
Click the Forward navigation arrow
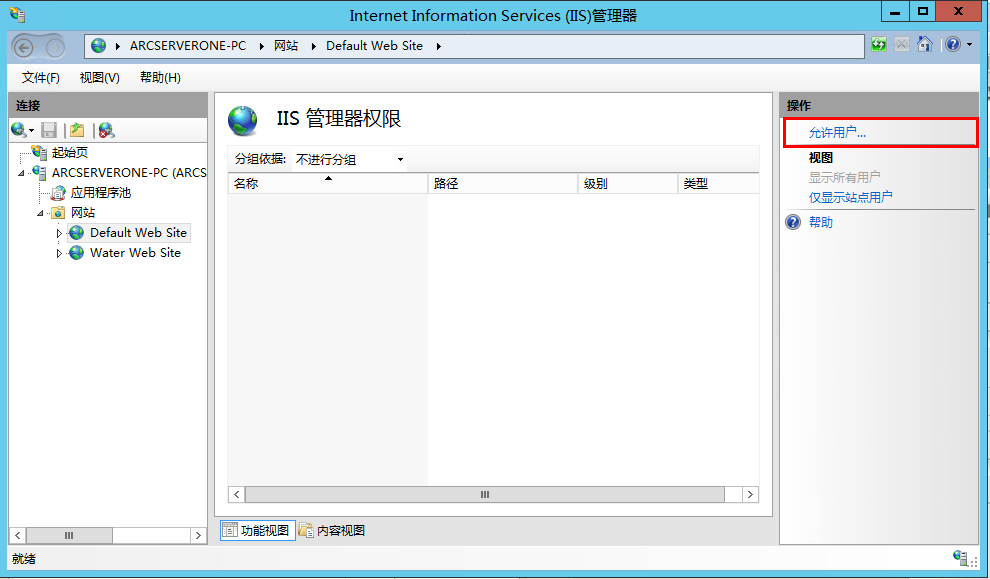pos(55,48)
